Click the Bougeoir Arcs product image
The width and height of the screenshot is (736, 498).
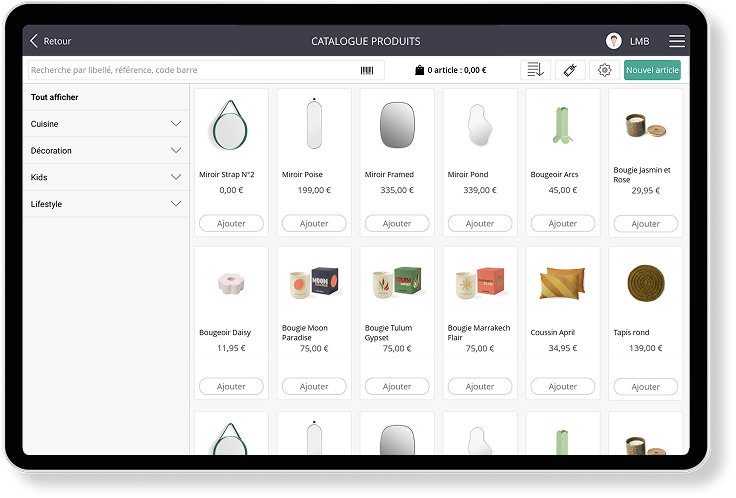click(562, 125)
